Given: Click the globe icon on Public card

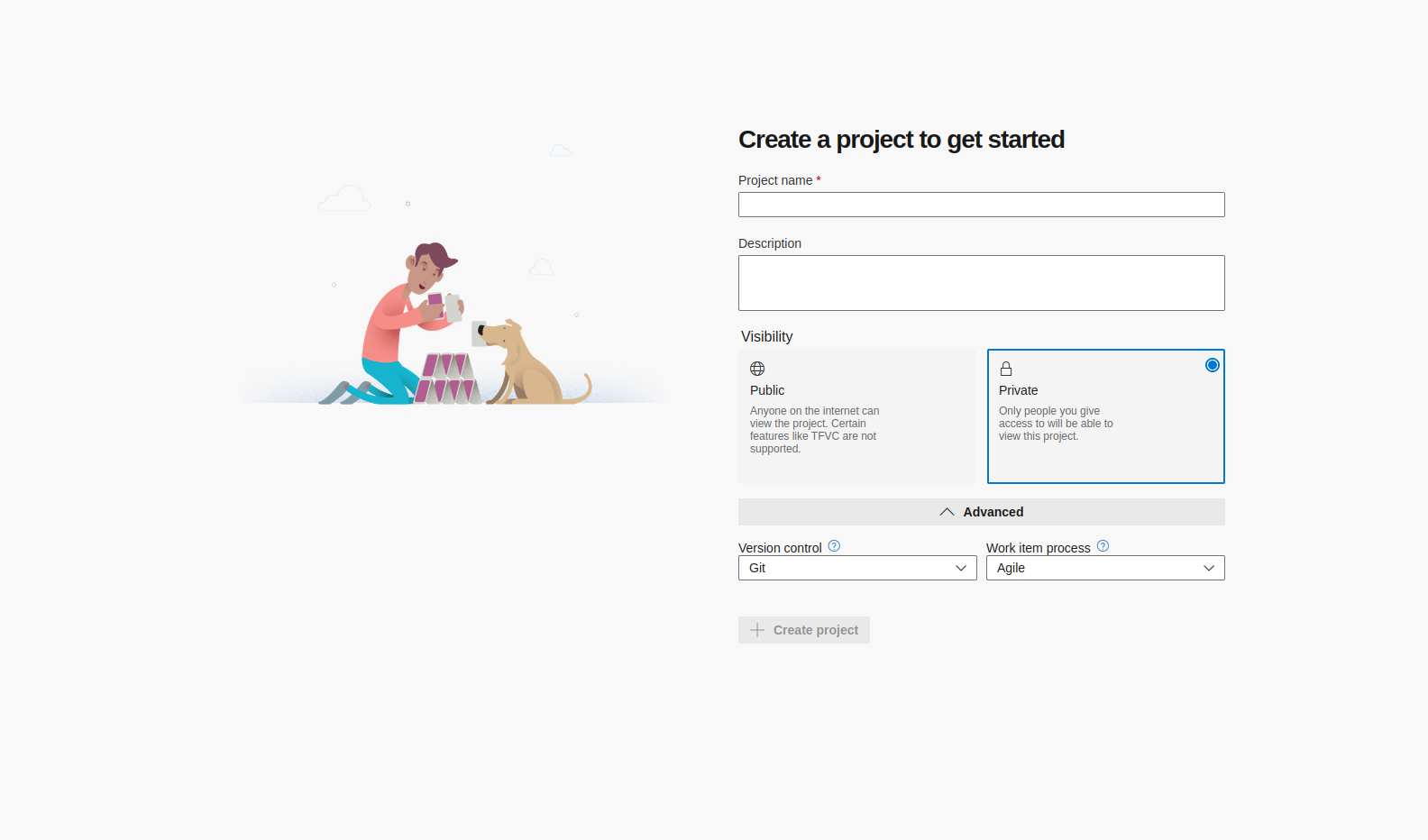Looking at the screenshot, I should point(757,369).
